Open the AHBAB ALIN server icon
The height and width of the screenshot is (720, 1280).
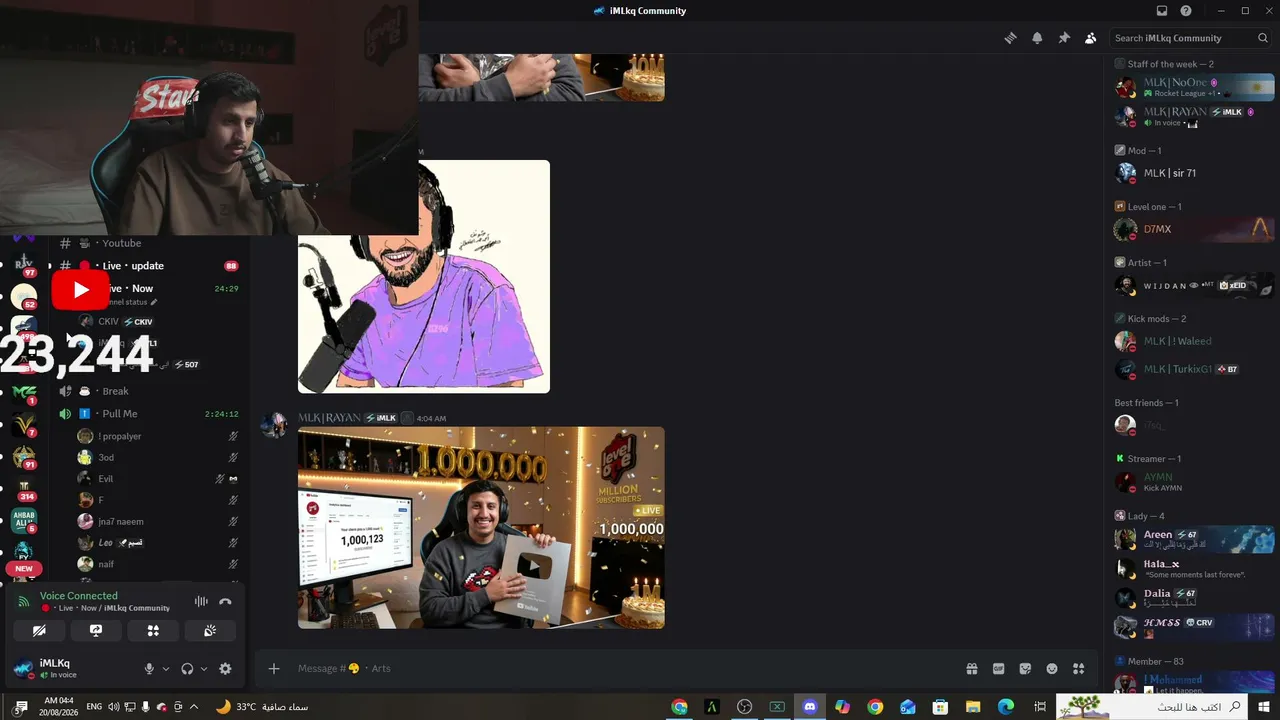[24, 519]
